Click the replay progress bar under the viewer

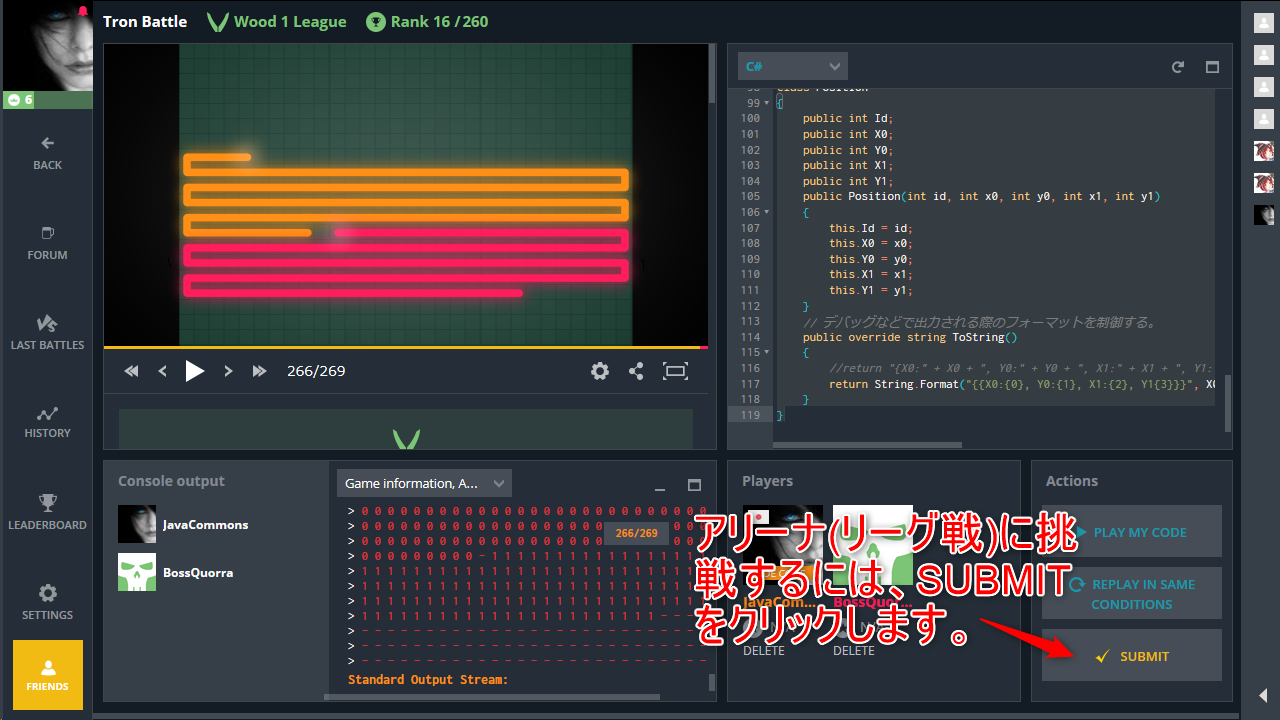405,347
